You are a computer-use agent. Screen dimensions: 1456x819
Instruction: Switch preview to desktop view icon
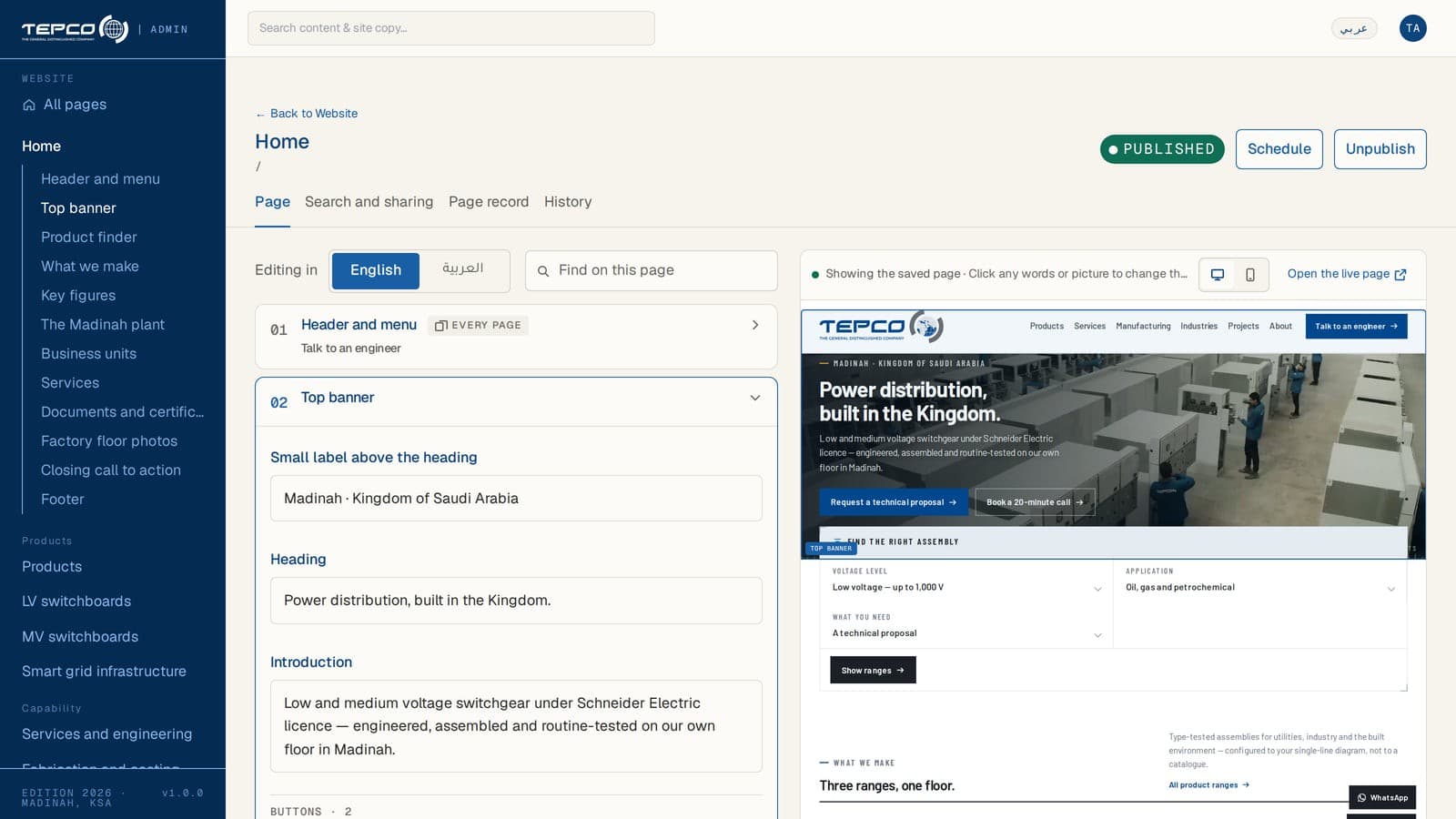(1218, 274)
